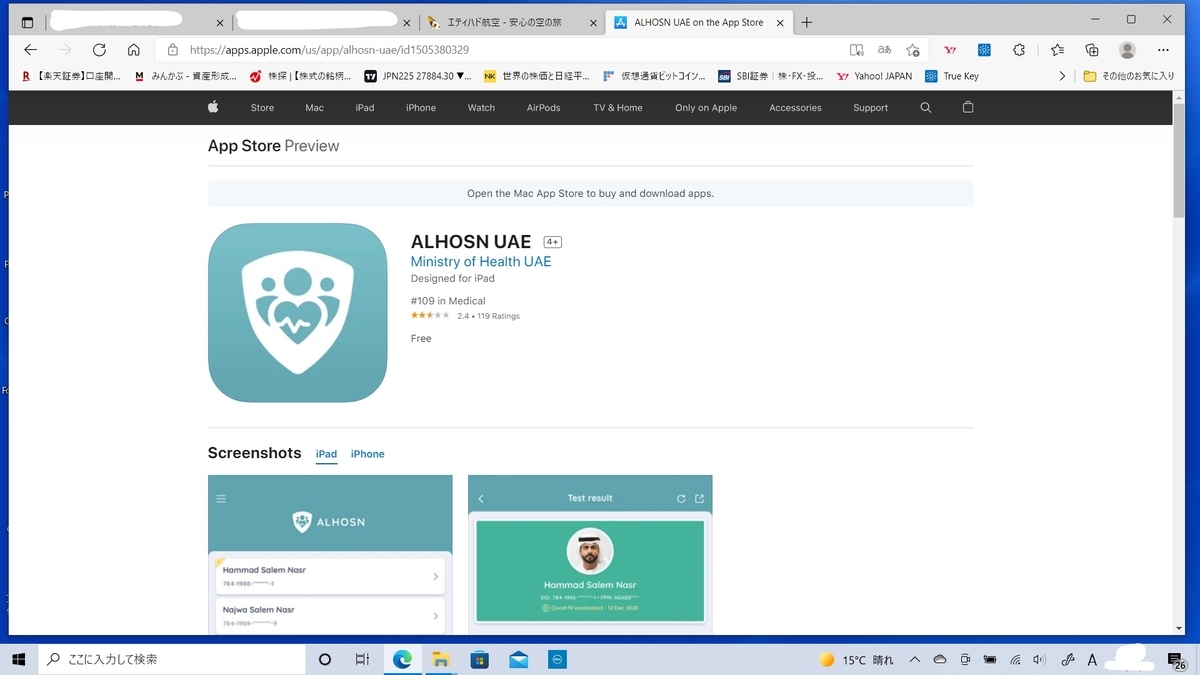
Task: Open Microsoft Edge from taskbar
Action: coord(402,659)
